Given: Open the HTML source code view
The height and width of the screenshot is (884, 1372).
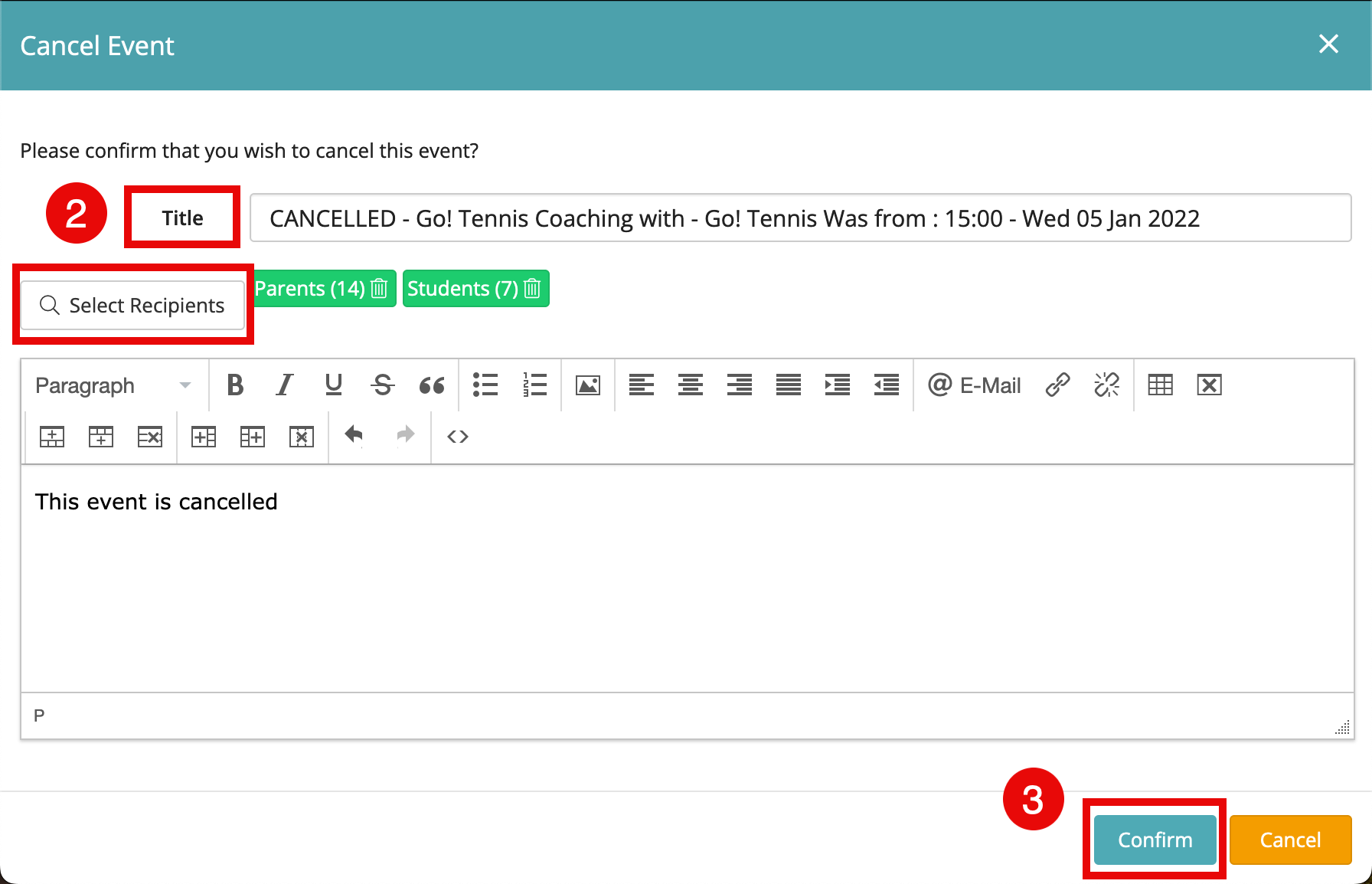Looking at the screenshot, I should 458,437.
